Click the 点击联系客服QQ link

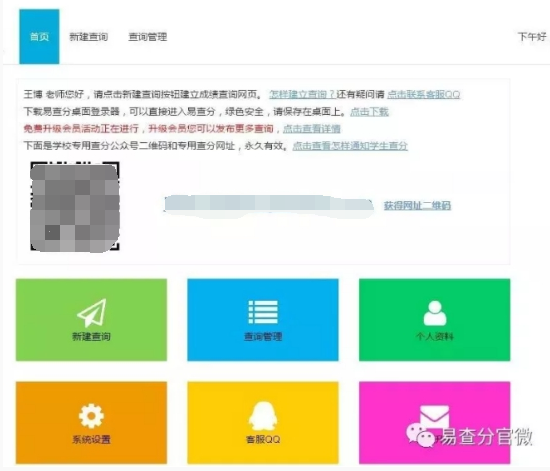423,94
